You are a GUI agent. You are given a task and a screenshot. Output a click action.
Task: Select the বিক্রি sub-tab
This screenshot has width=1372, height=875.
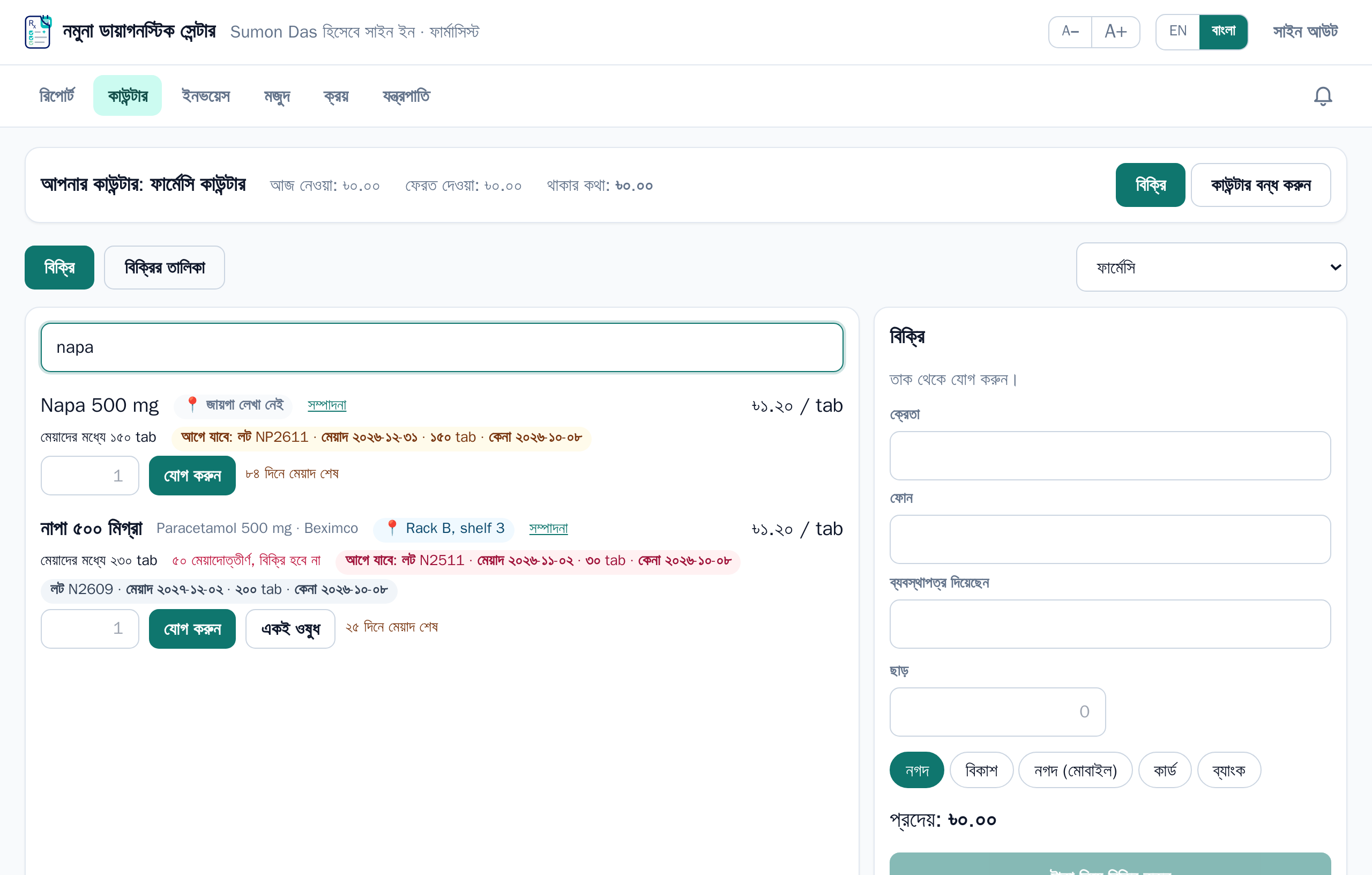click(59, 268)
